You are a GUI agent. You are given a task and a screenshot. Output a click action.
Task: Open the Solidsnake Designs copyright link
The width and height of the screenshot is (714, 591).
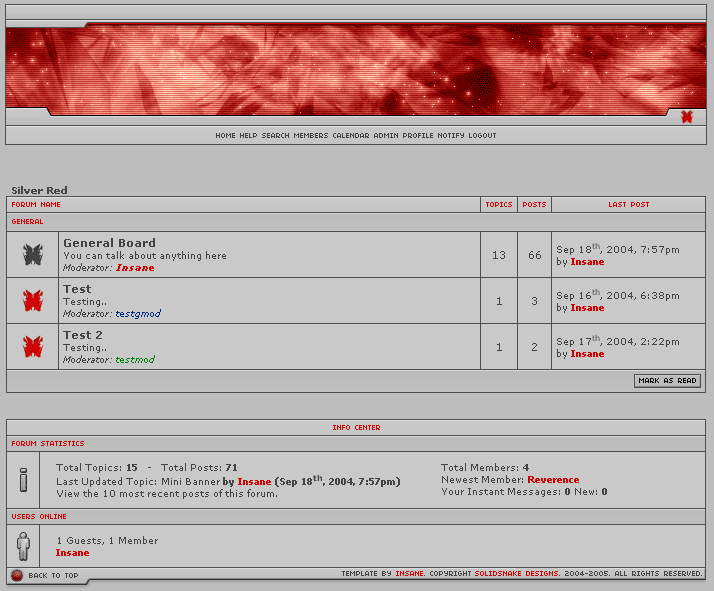[x=516, y=574]
